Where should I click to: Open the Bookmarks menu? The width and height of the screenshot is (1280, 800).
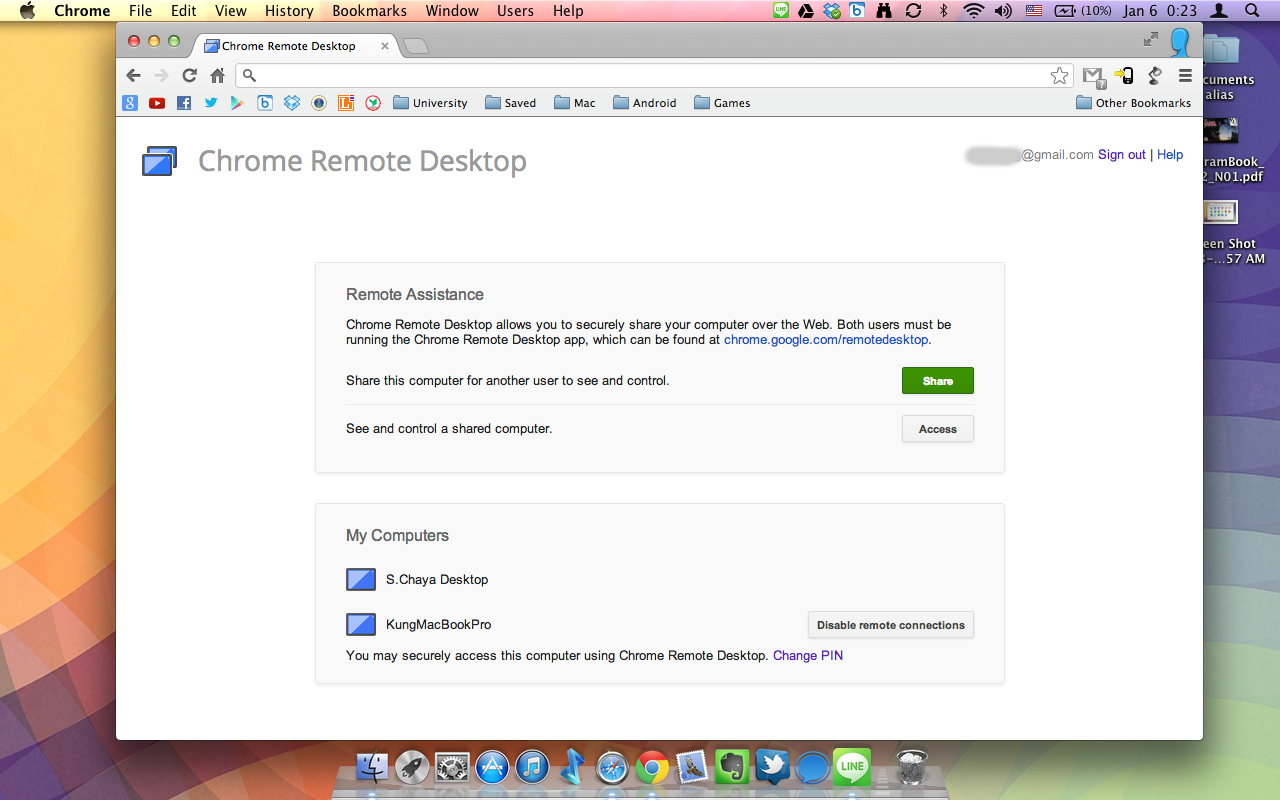(370, 11)
